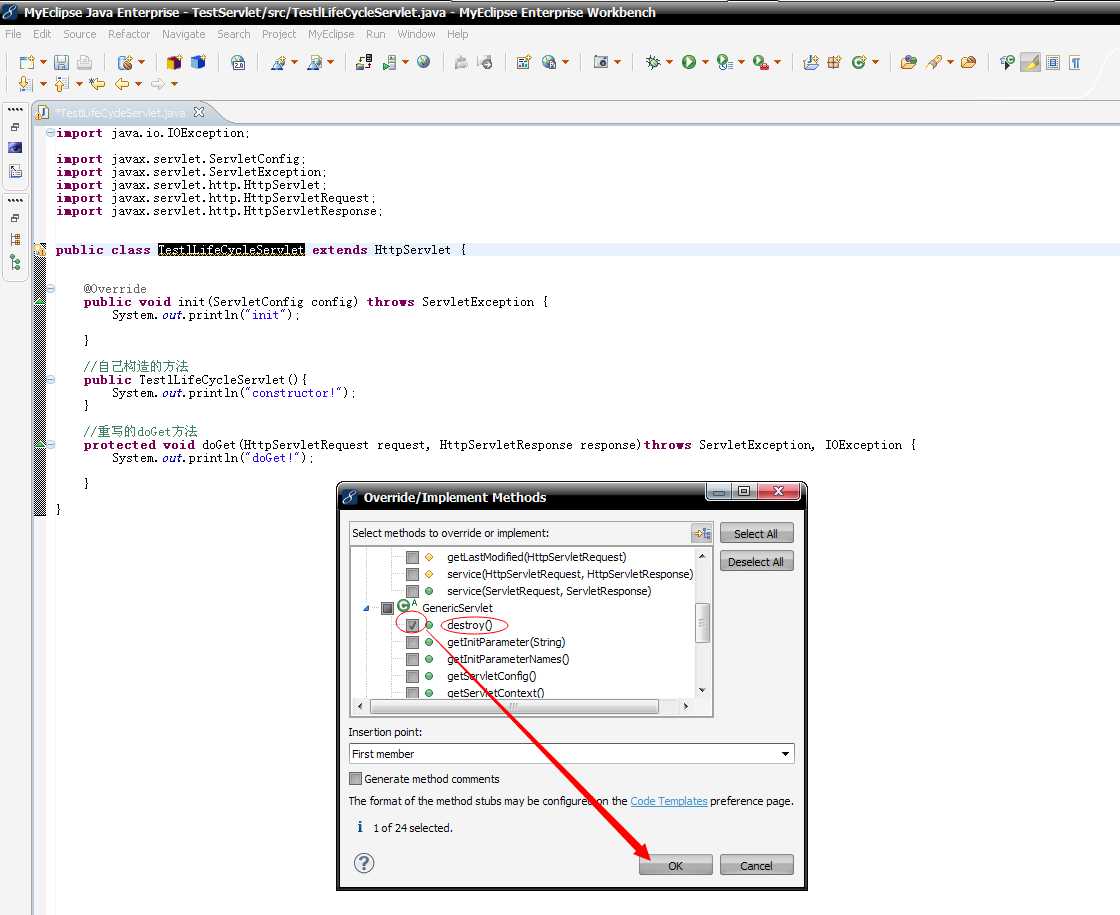Image resolution: width=1120 pixels, height=915 pixels.
Task: Confirm the dialog with OK
Action: click(x=676, y=865)
